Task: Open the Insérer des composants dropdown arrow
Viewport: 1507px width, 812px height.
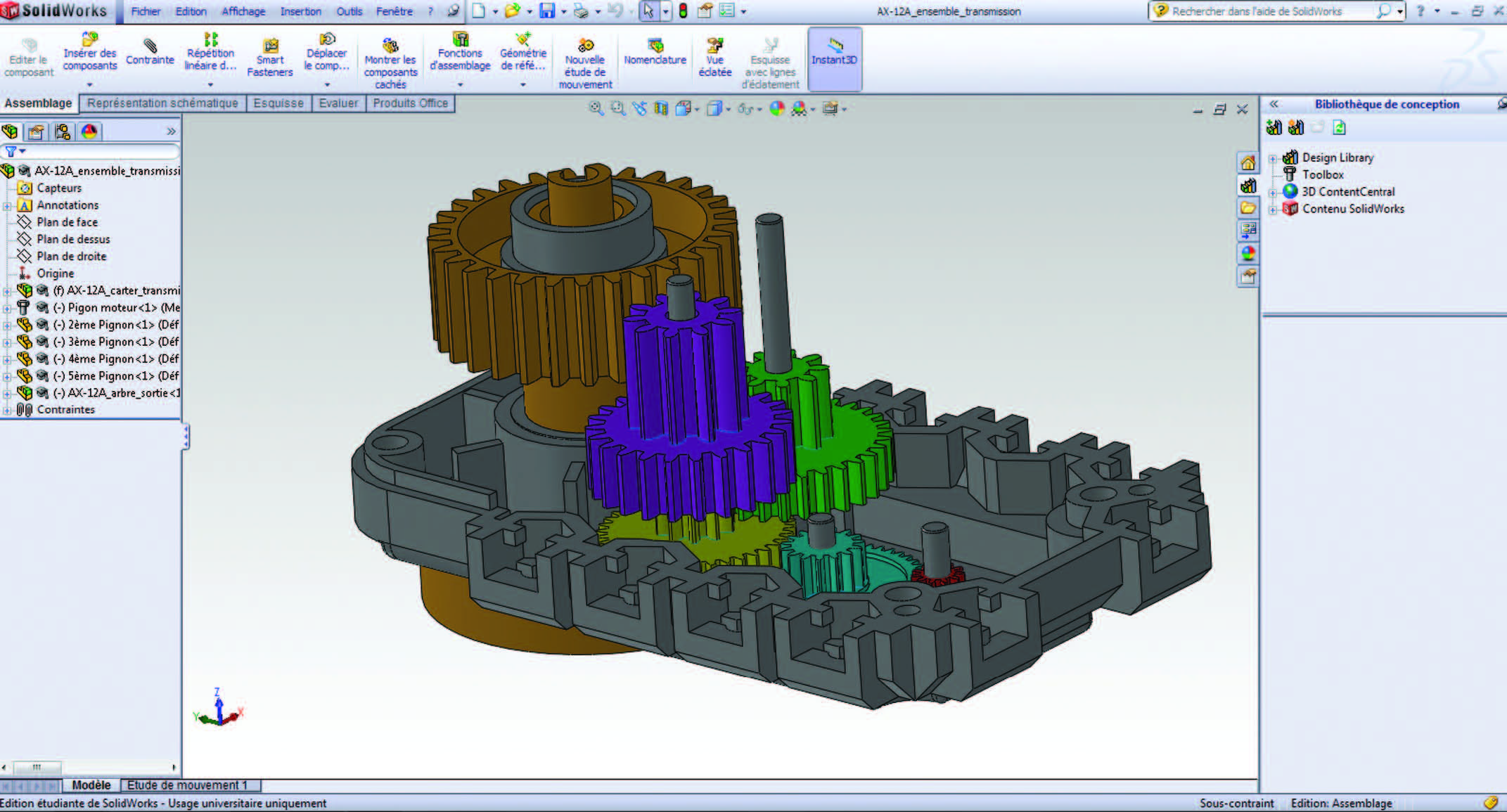Action: (x=89, y=84)
